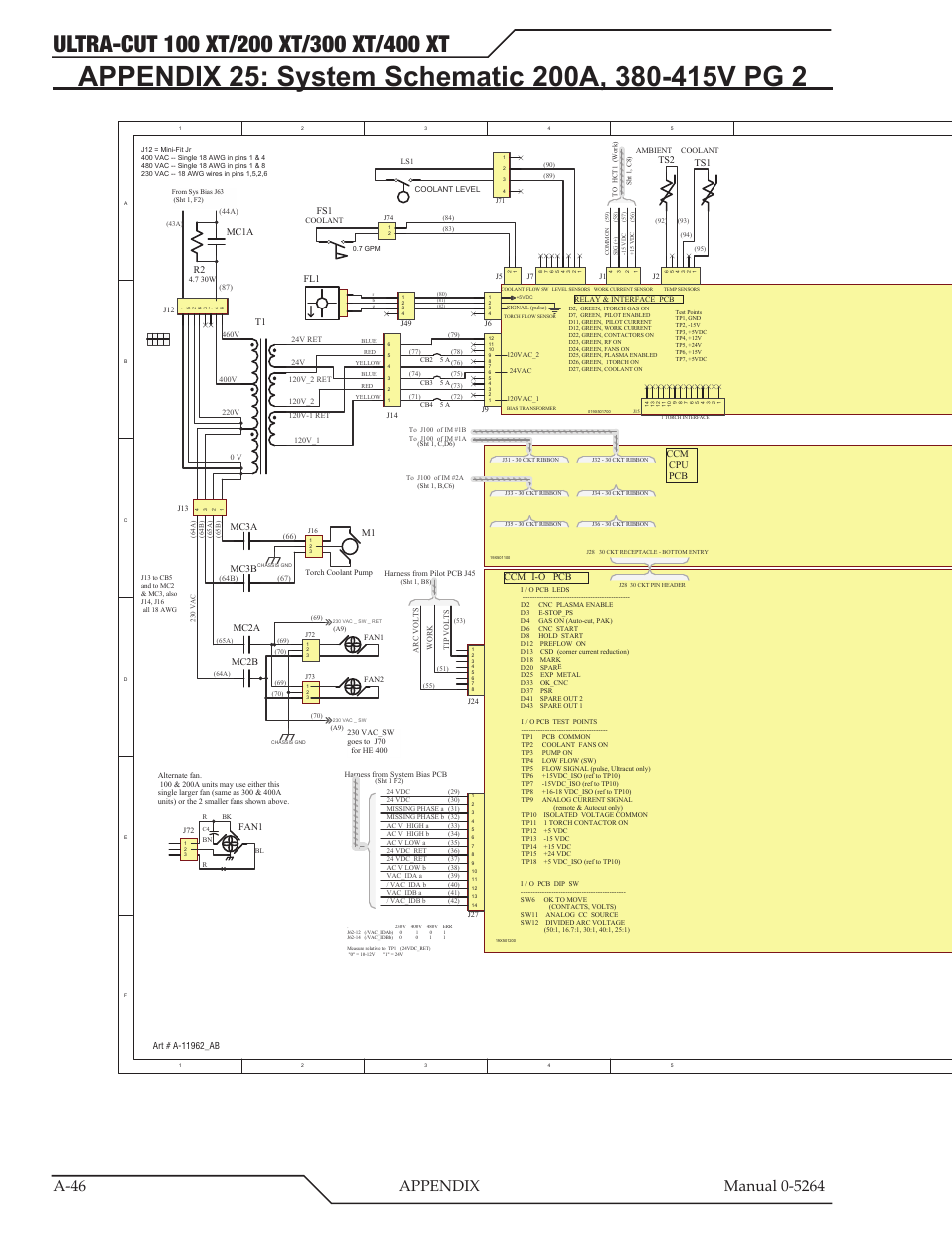This screenshot has width=952, height=1233.
Task: Click the 'J31 - 30 CKT RIBBON' label
Action: [x=531, y=461]
